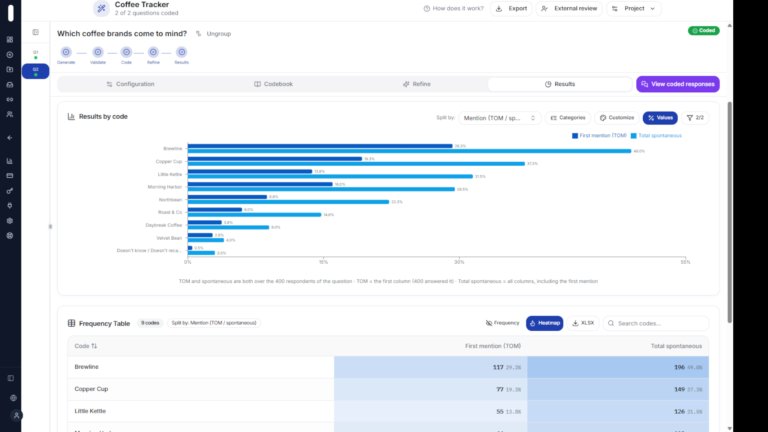Open the user profile avatar icon
The image size is (768, 432).
16,415
